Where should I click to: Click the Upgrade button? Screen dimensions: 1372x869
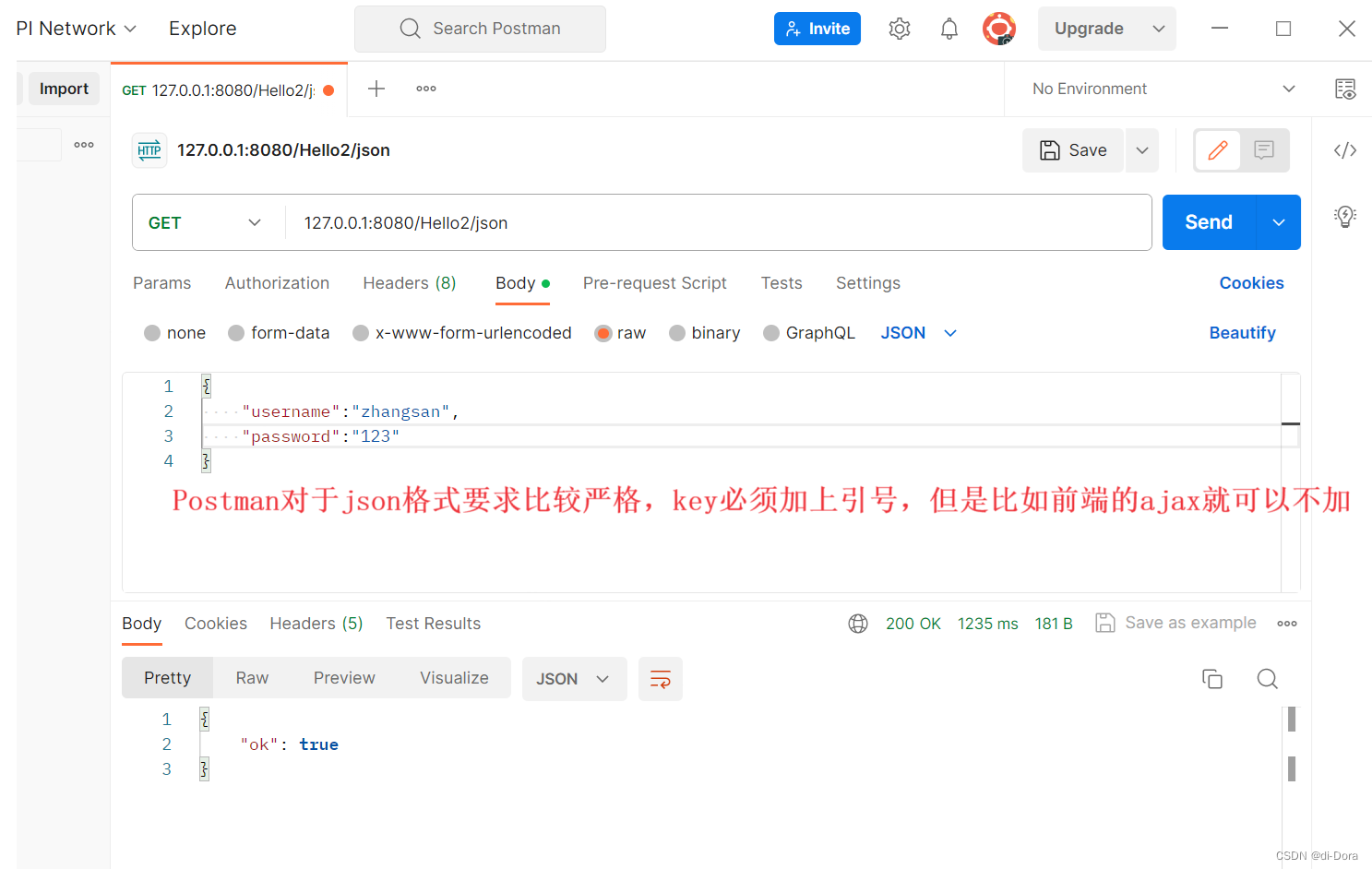pyautogui.click(x=1090, y=29)
